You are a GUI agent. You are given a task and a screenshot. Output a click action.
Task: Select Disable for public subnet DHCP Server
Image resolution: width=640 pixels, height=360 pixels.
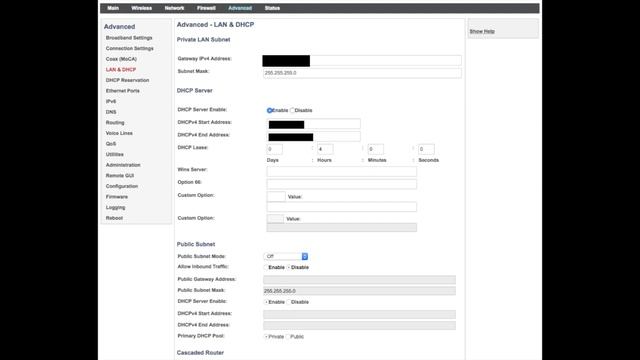click(x=289, y=302)
